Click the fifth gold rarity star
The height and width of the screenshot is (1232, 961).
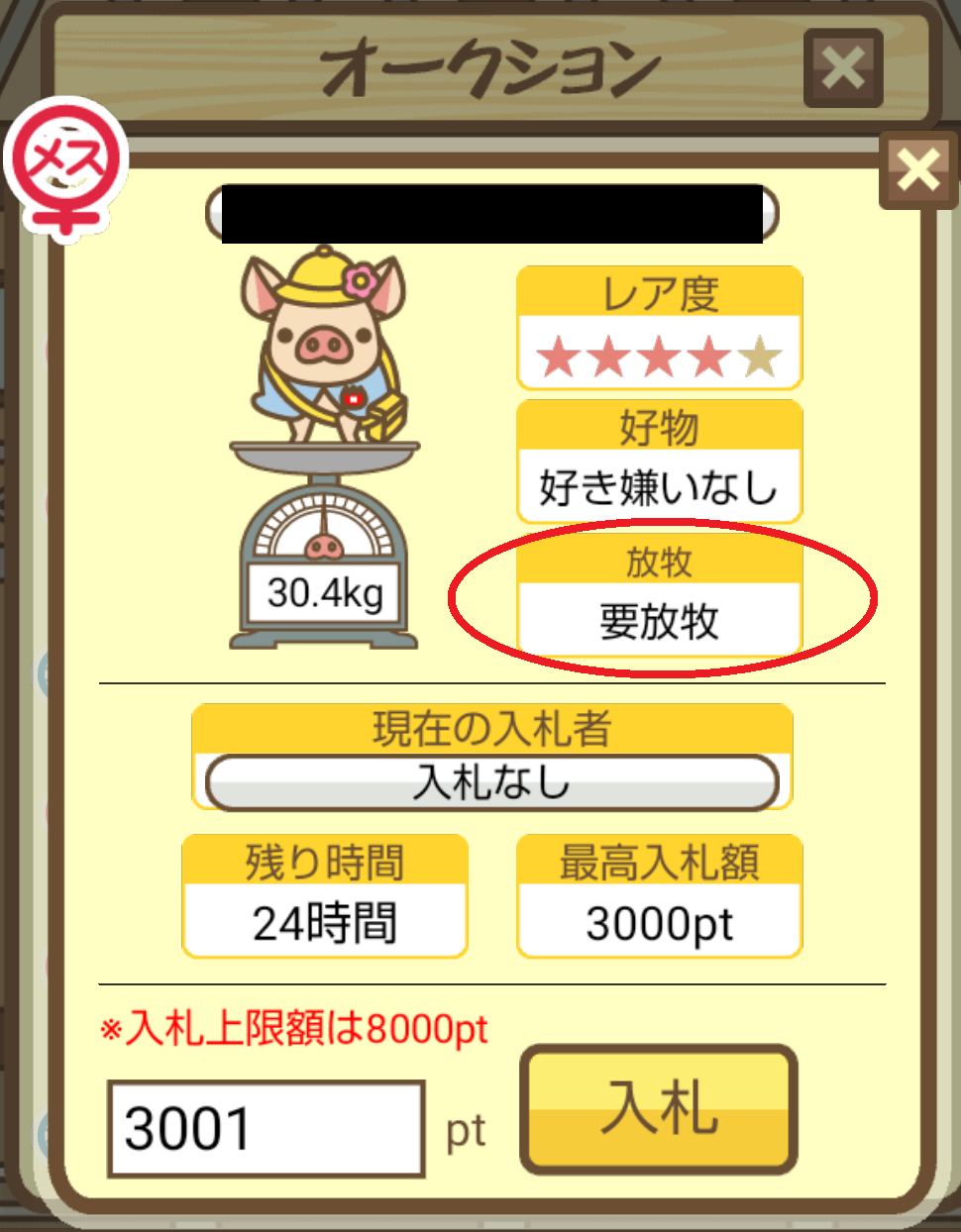tap(761, 357)
